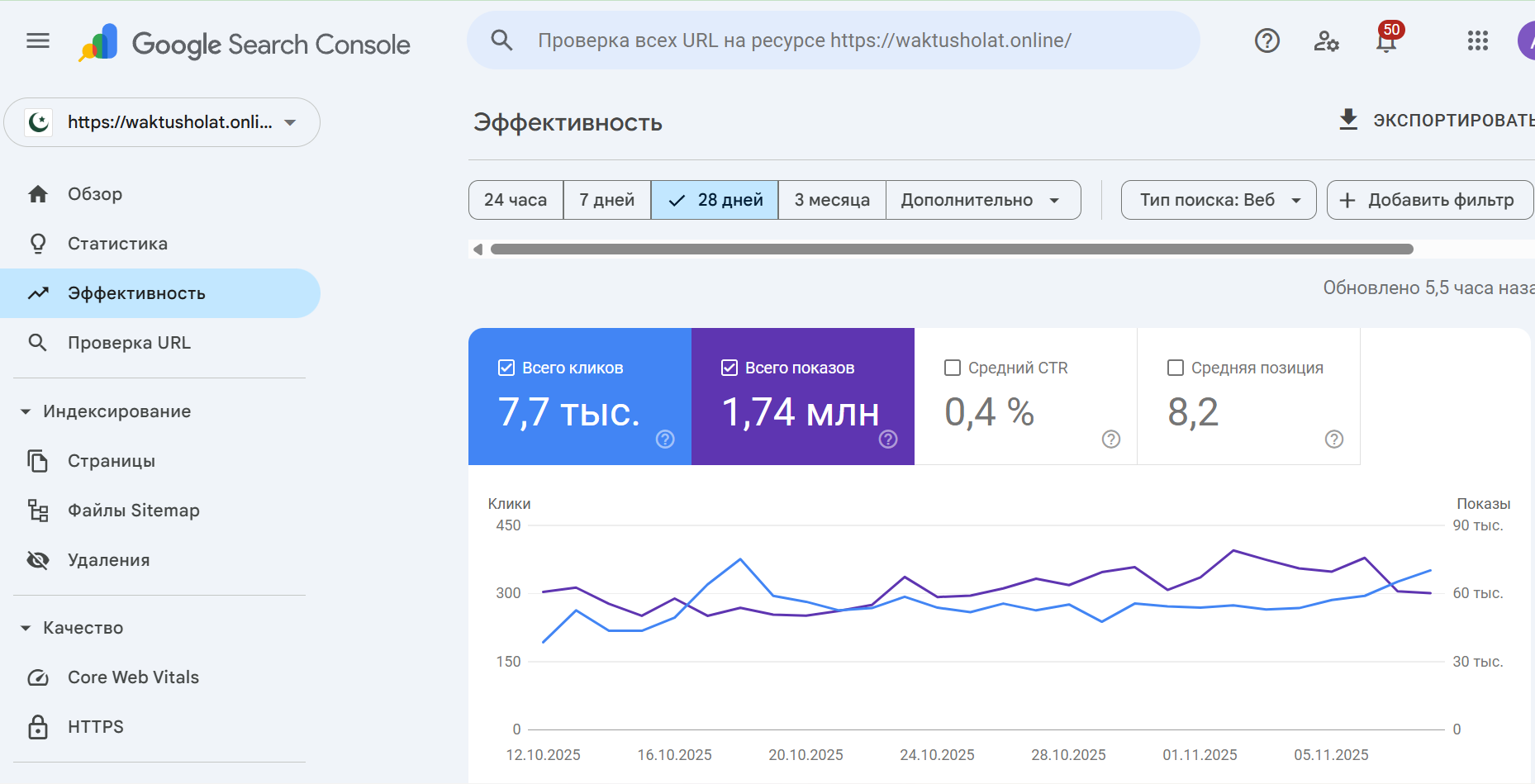Click the home icon next to Обзор
Viewport: 1535px width, 784px height.
point(38,194)
